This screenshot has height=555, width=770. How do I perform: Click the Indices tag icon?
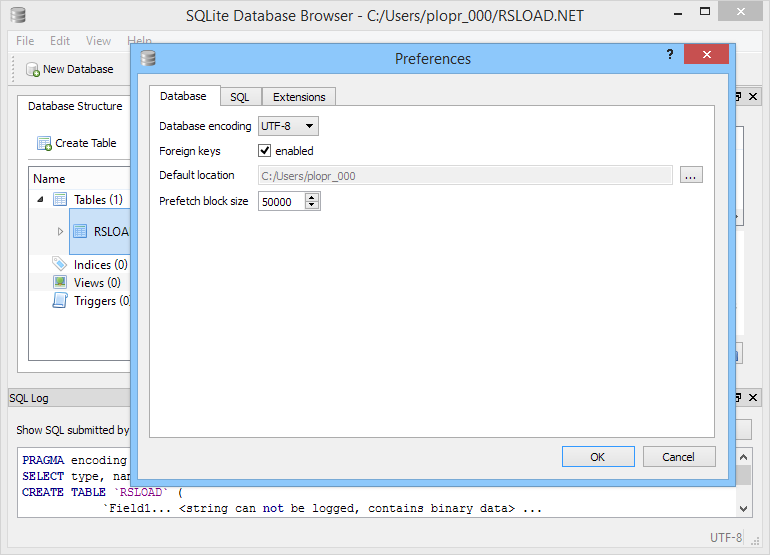(x=59, y=264)
